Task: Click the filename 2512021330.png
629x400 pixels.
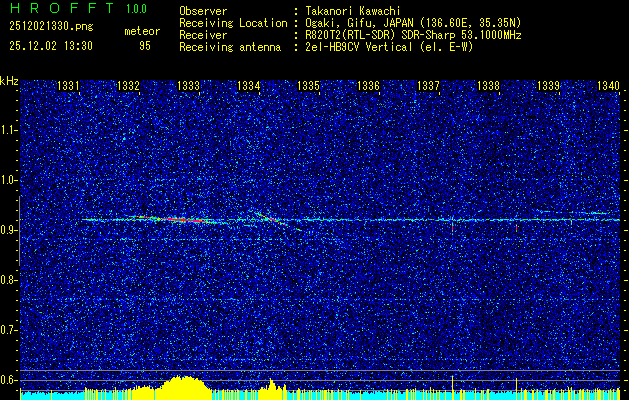Action: tap(51, 27)
